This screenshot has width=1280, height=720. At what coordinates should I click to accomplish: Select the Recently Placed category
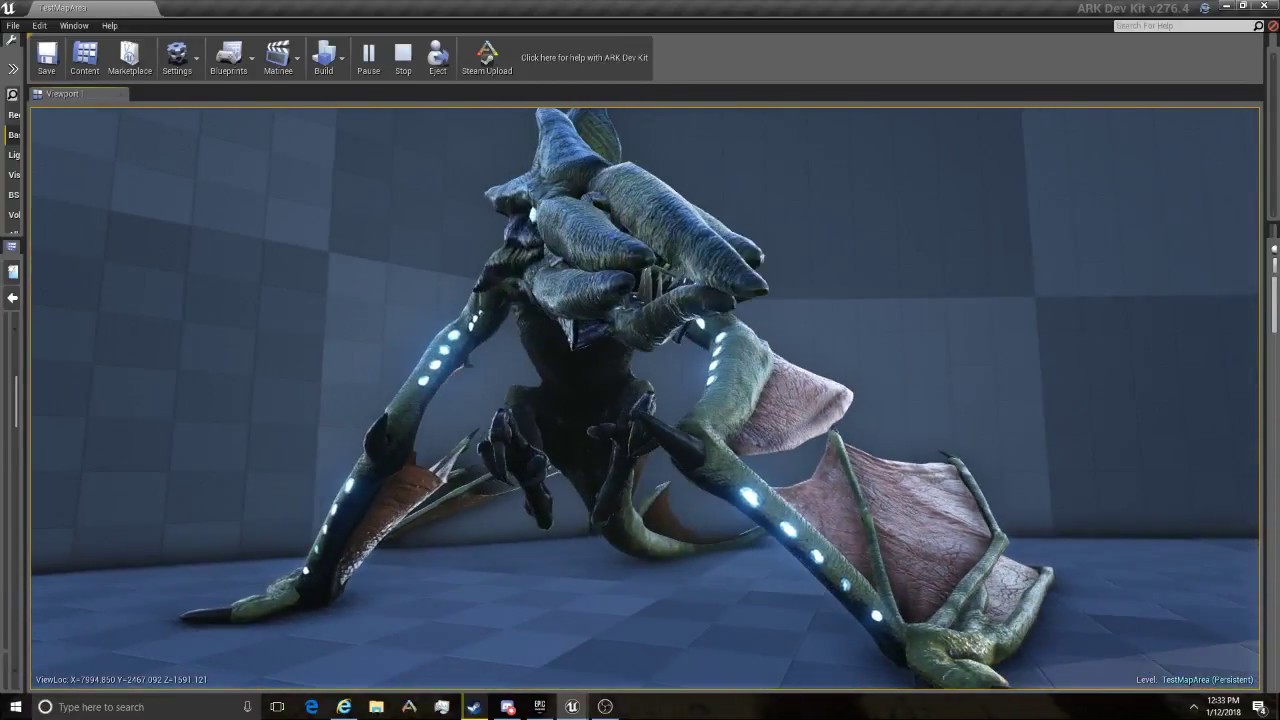[14, 115]
